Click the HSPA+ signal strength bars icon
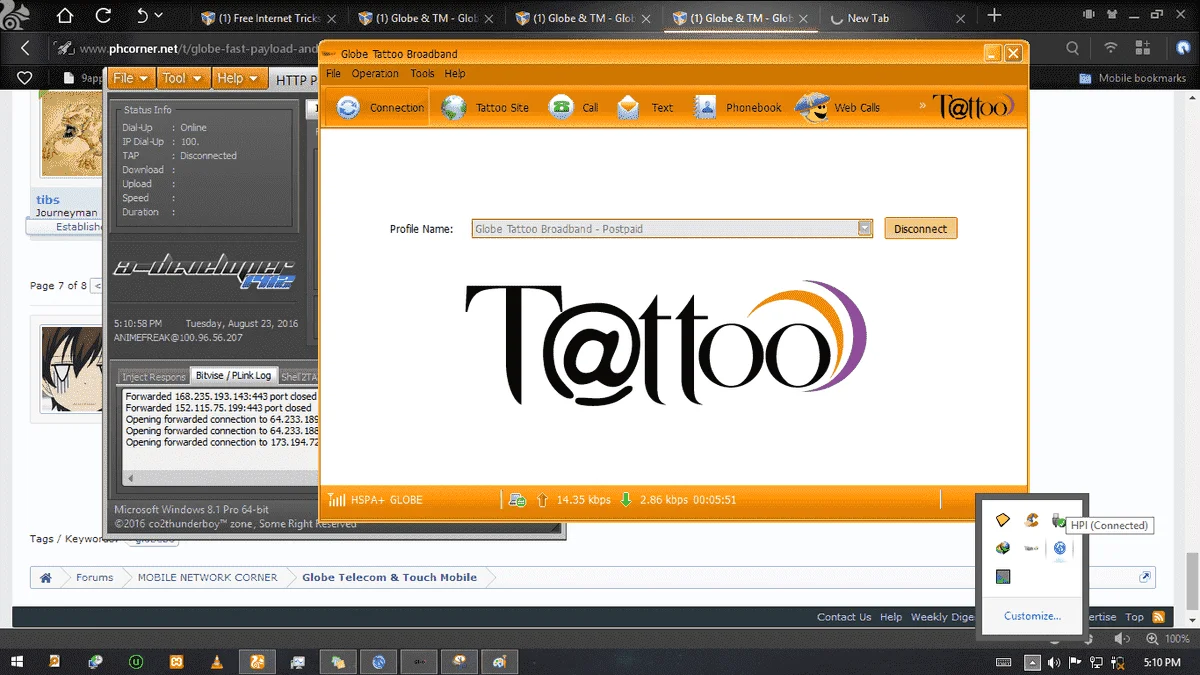 [x=337, y=499]
